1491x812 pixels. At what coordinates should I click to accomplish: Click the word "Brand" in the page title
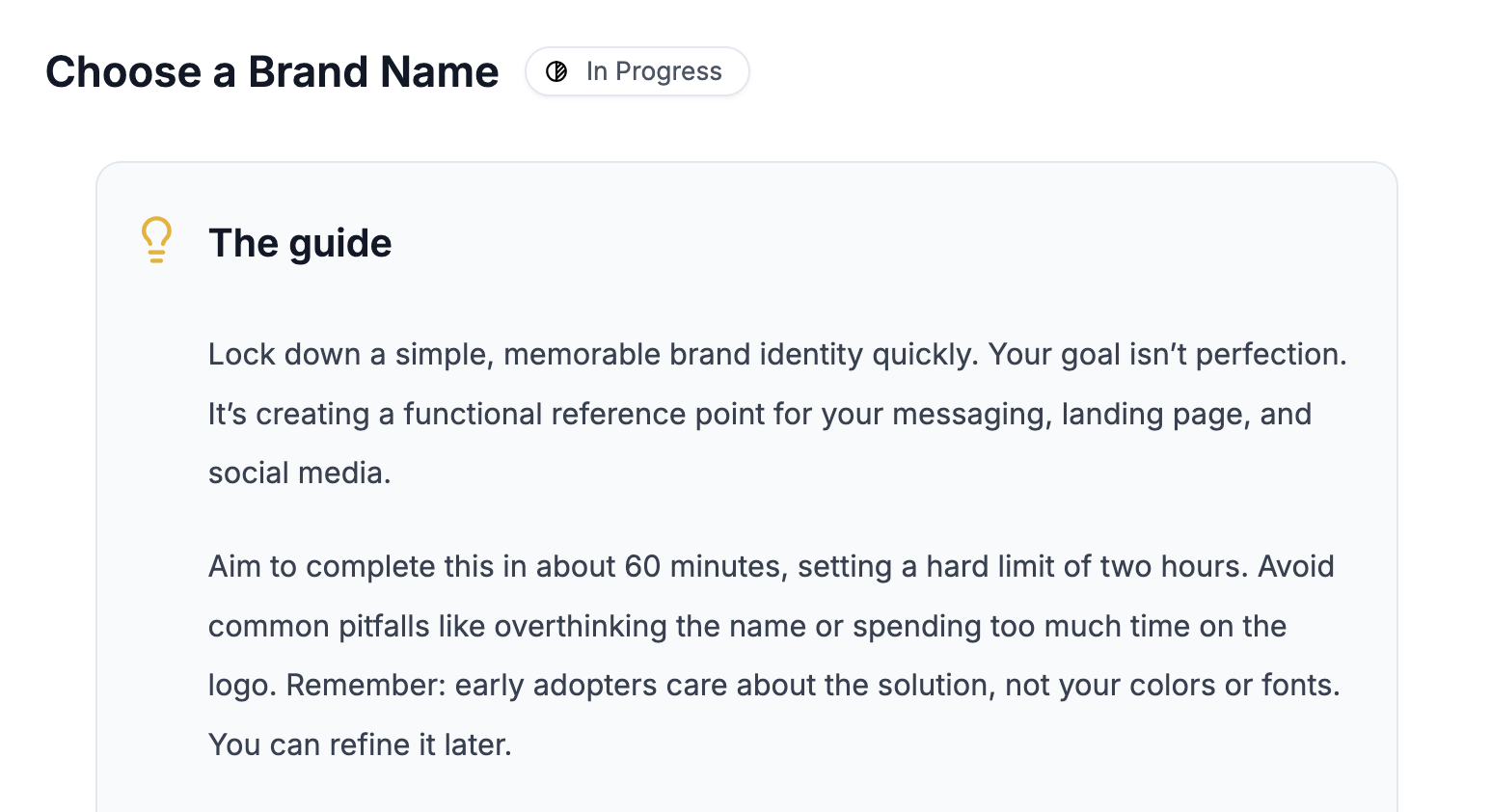tap(309, 71)
